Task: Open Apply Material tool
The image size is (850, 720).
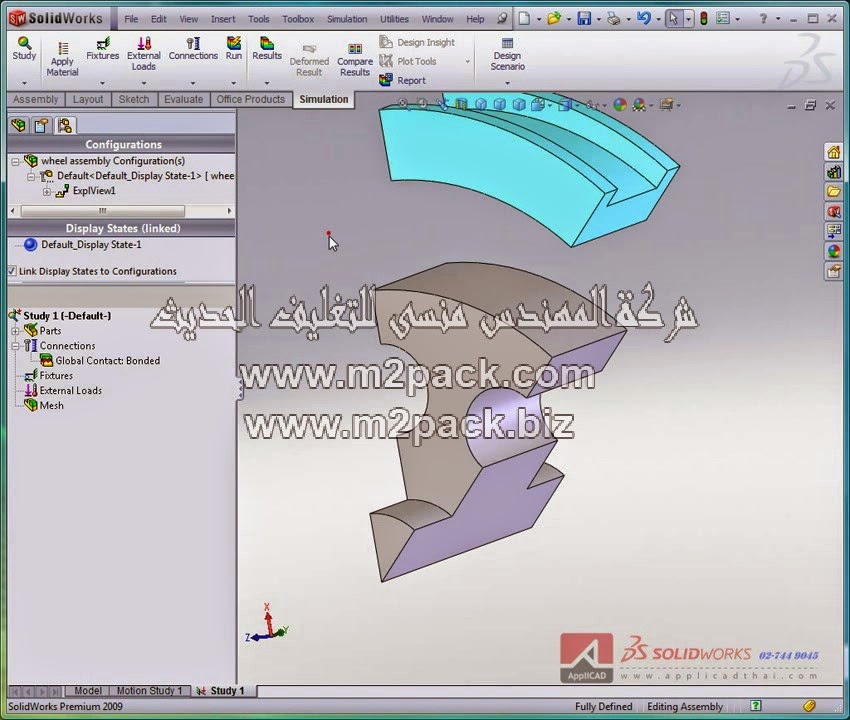Action: coord(62,59)
